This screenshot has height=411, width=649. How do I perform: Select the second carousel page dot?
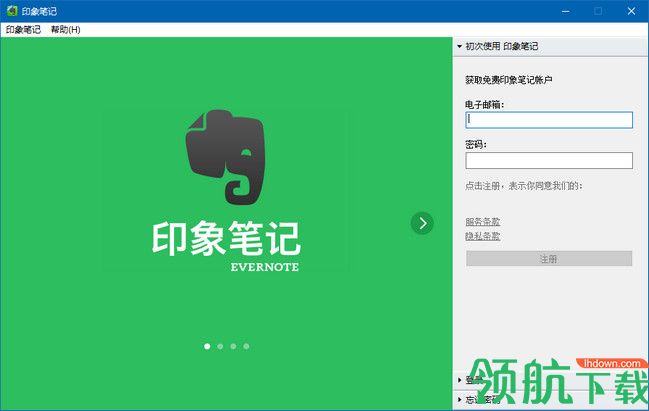(x=220, y=346)
